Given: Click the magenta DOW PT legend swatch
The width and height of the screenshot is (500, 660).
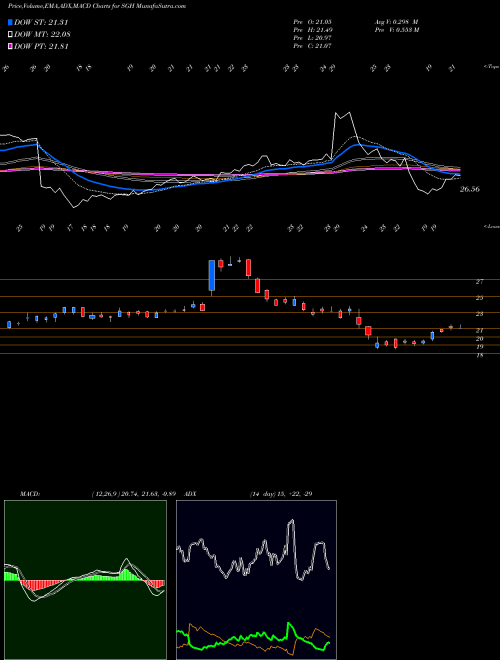Looking at the screenshot, I should 11,46.
